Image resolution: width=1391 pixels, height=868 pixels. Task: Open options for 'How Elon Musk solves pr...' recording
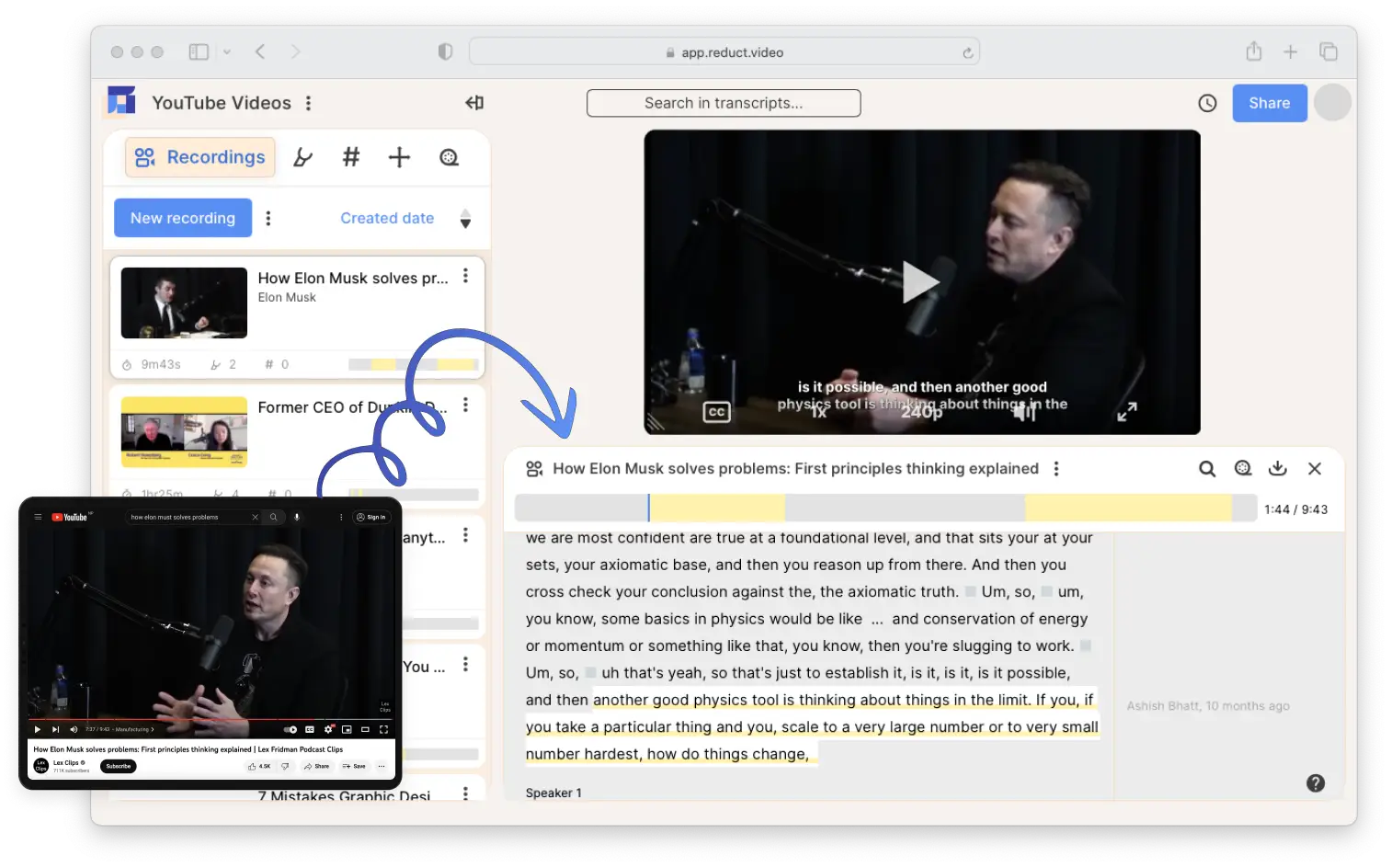coord(465,276)
